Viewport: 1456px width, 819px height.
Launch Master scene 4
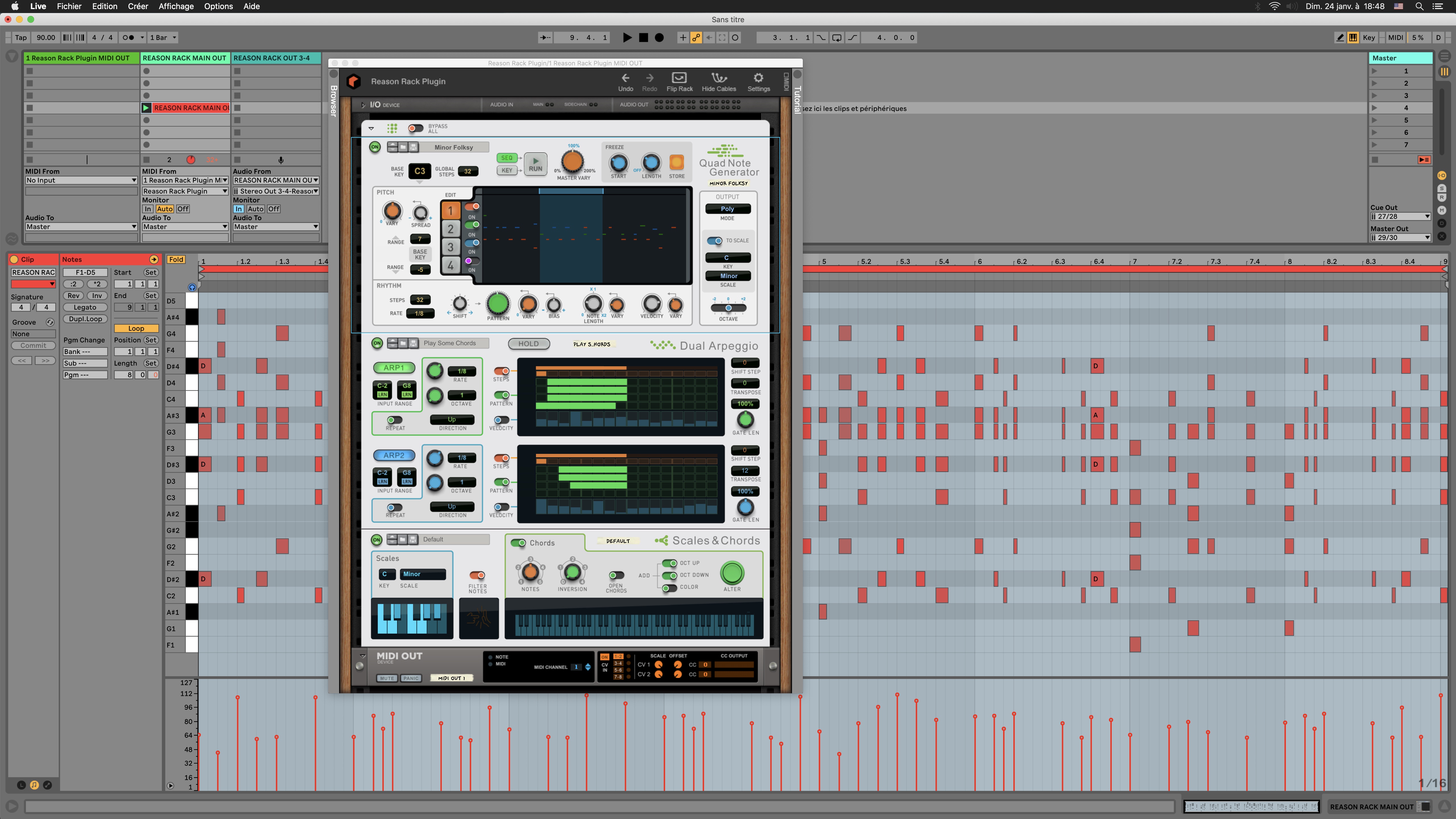coord(1374,108)
